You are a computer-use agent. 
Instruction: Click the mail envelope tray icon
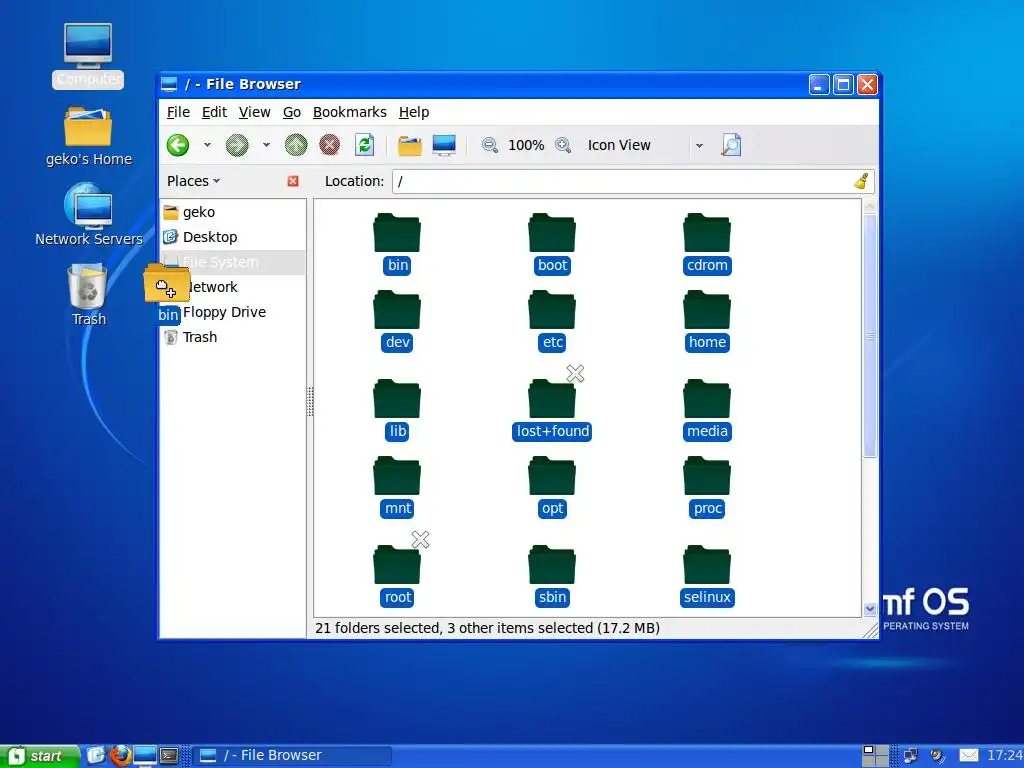[x=968, y=756]
